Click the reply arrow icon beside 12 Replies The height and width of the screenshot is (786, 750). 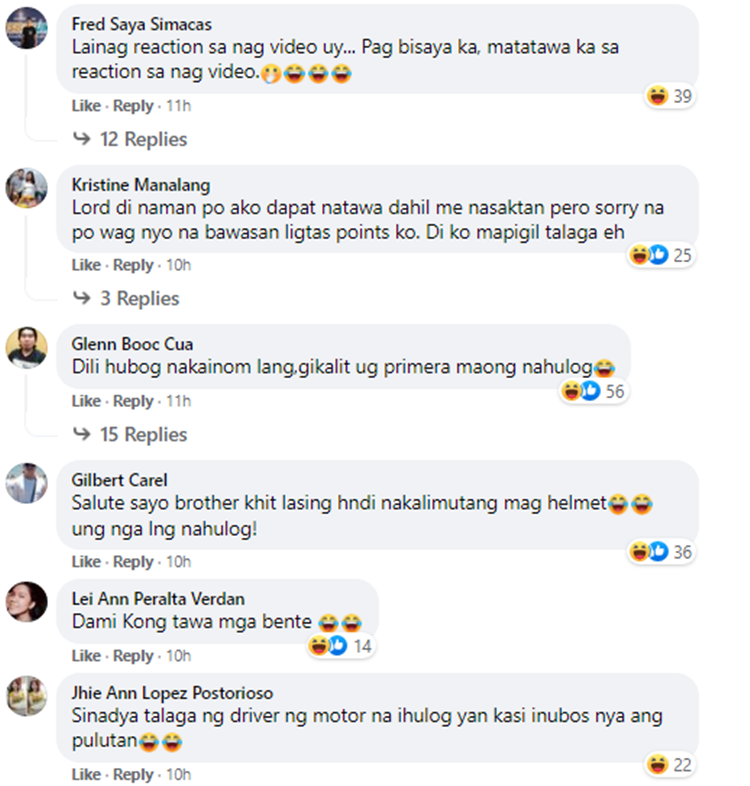click(x=82, y=138)
